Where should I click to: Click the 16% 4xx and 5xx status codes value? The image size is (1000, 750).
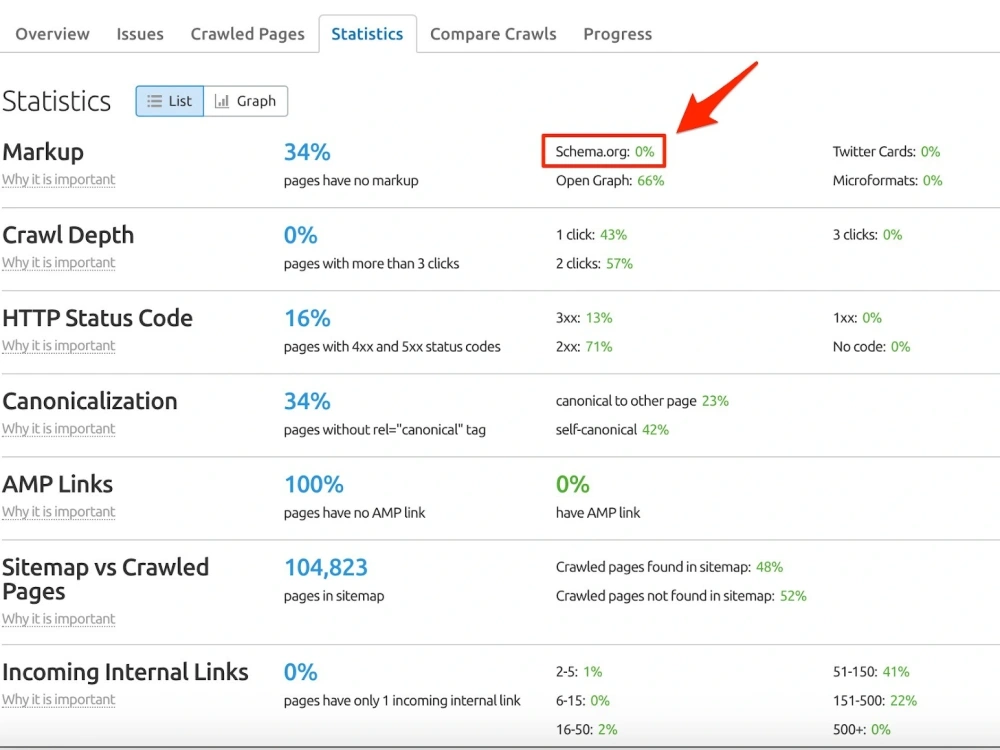click(307, 318)
